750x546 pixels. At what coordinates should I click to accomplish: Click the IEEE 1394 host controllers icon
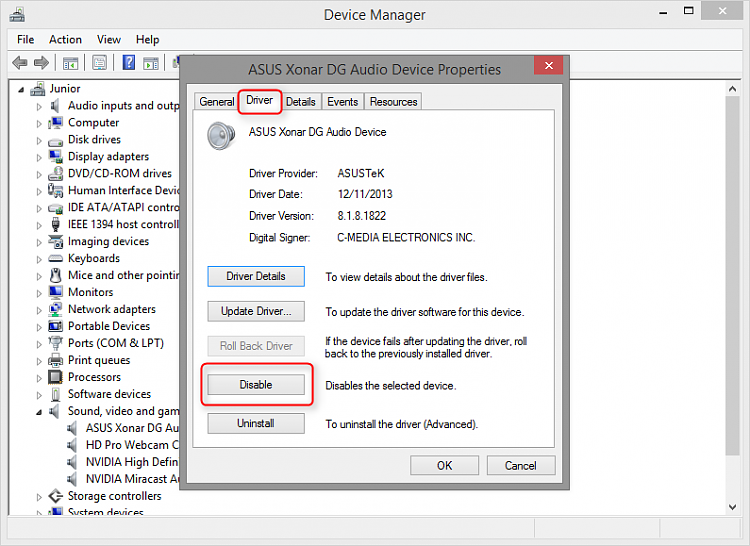[55, 224]
